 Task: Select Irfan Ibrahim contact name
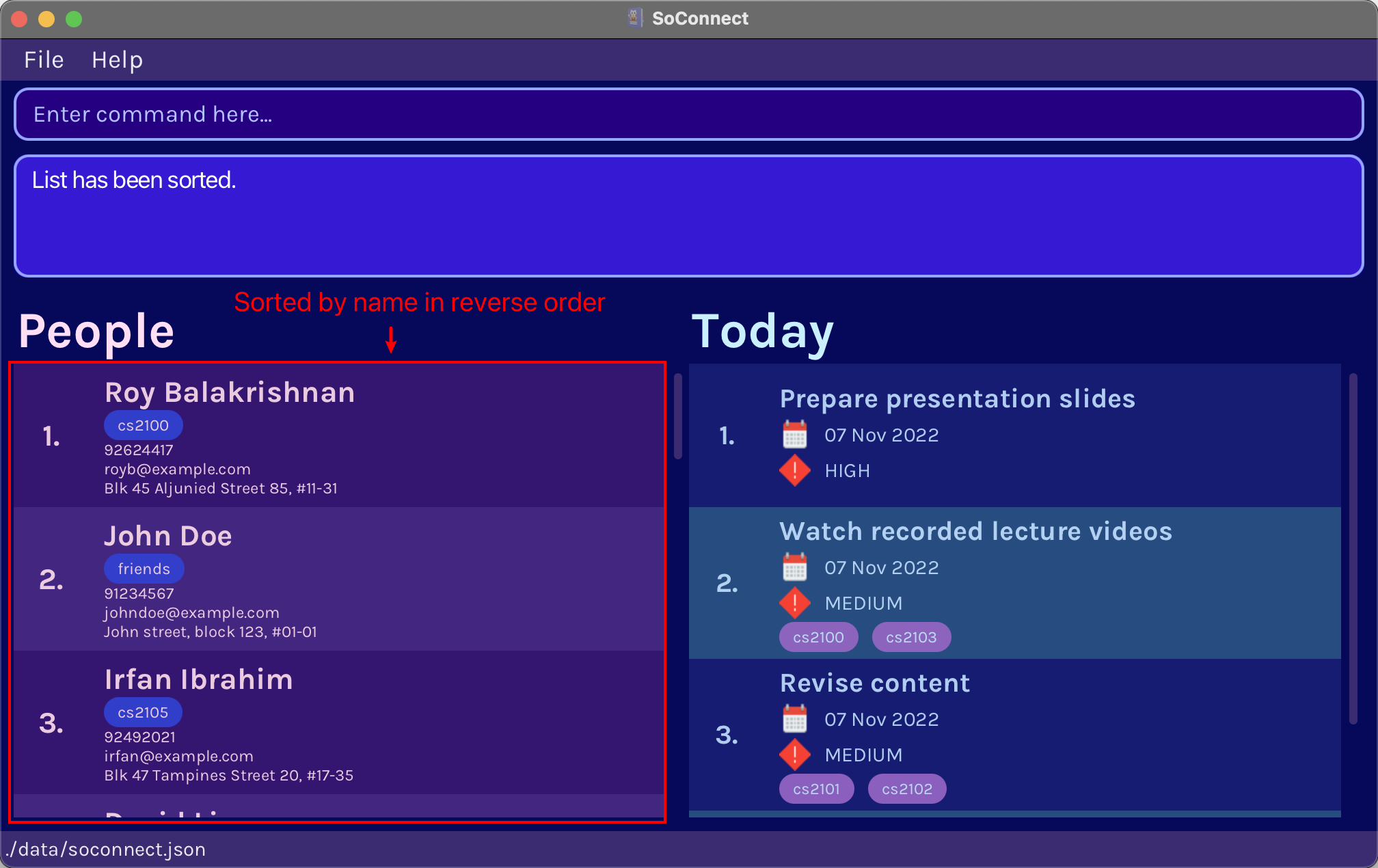click(x=199, y=680)
